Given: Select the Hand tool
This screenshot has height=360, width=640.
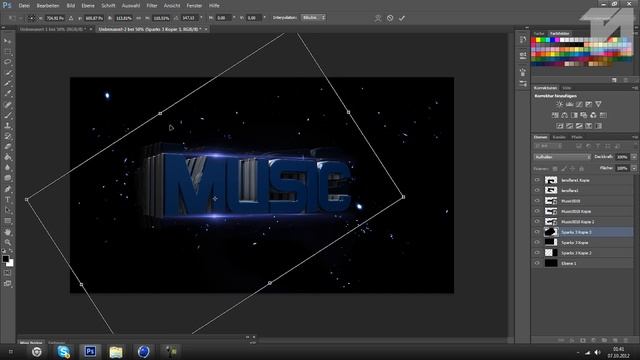Looking at the screenshot, I should tap(8, 232).
